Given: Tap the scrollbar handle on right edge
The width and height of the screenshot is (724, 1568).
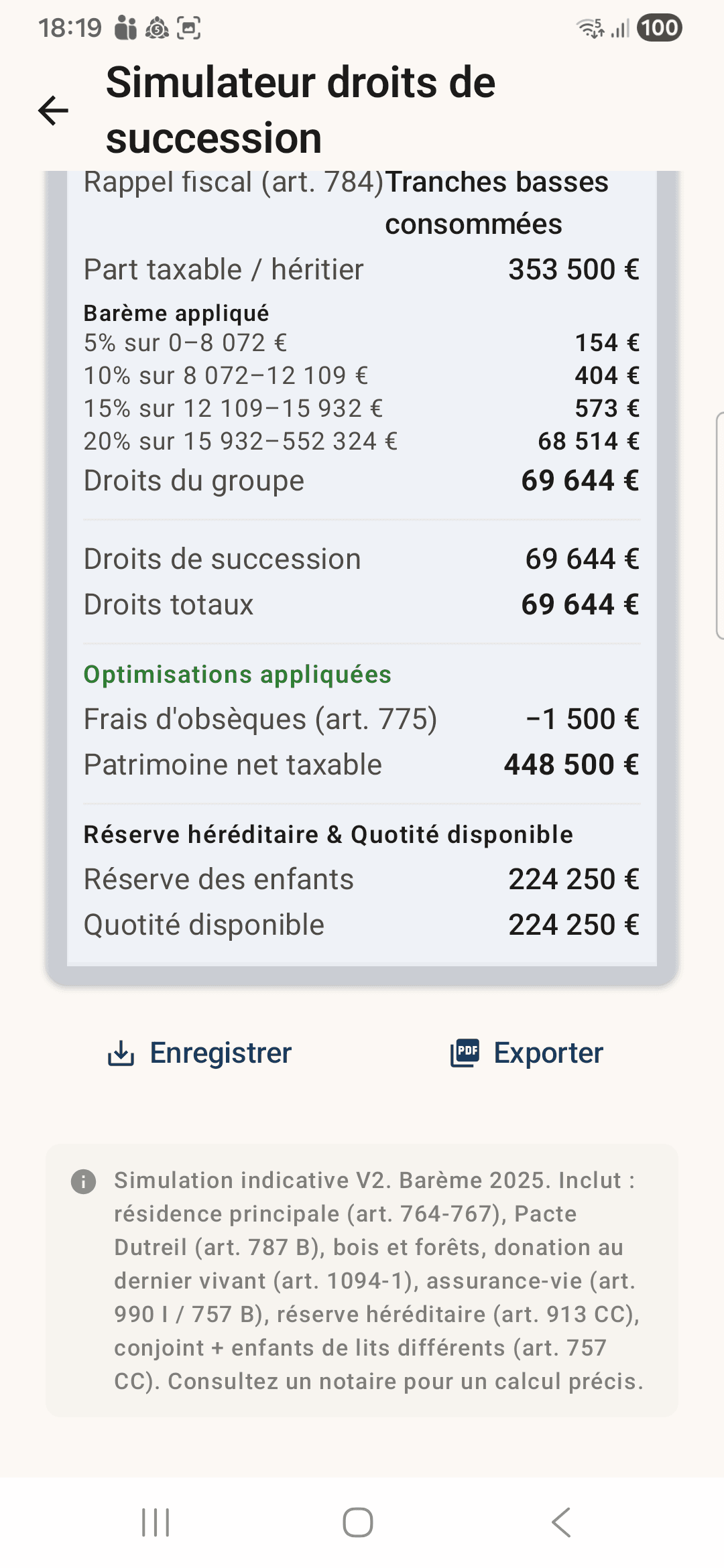Looking at the screenshot, I should click(720, 526).
